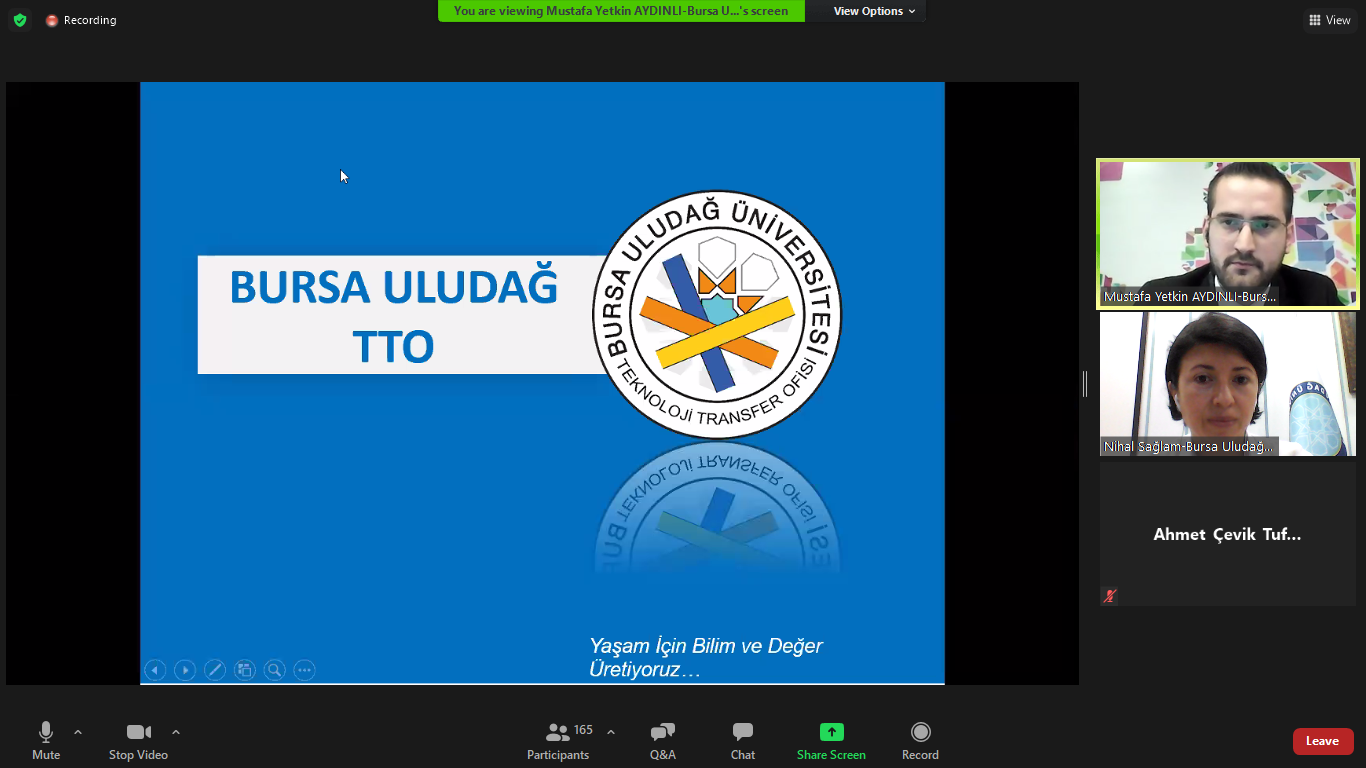Open the Chat panel
Image resolution: width=1366 pixels, height=768 pixels.
coord(742,741)
